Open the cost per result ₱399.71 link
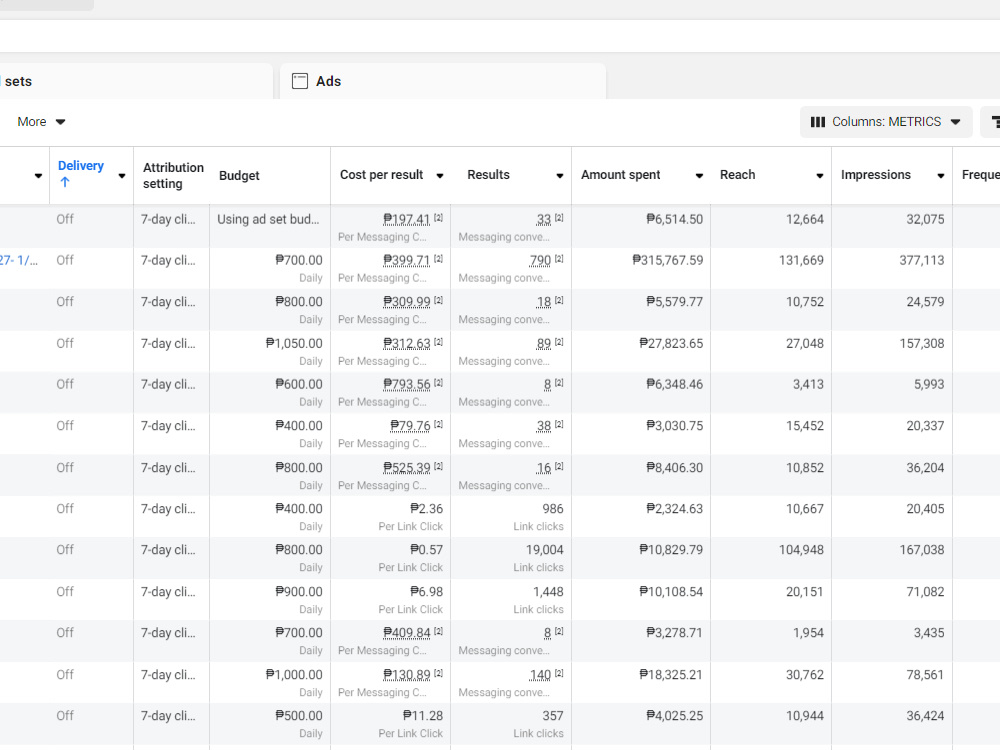The height and width of the screenshot is (750, 1000). (406, 260)
